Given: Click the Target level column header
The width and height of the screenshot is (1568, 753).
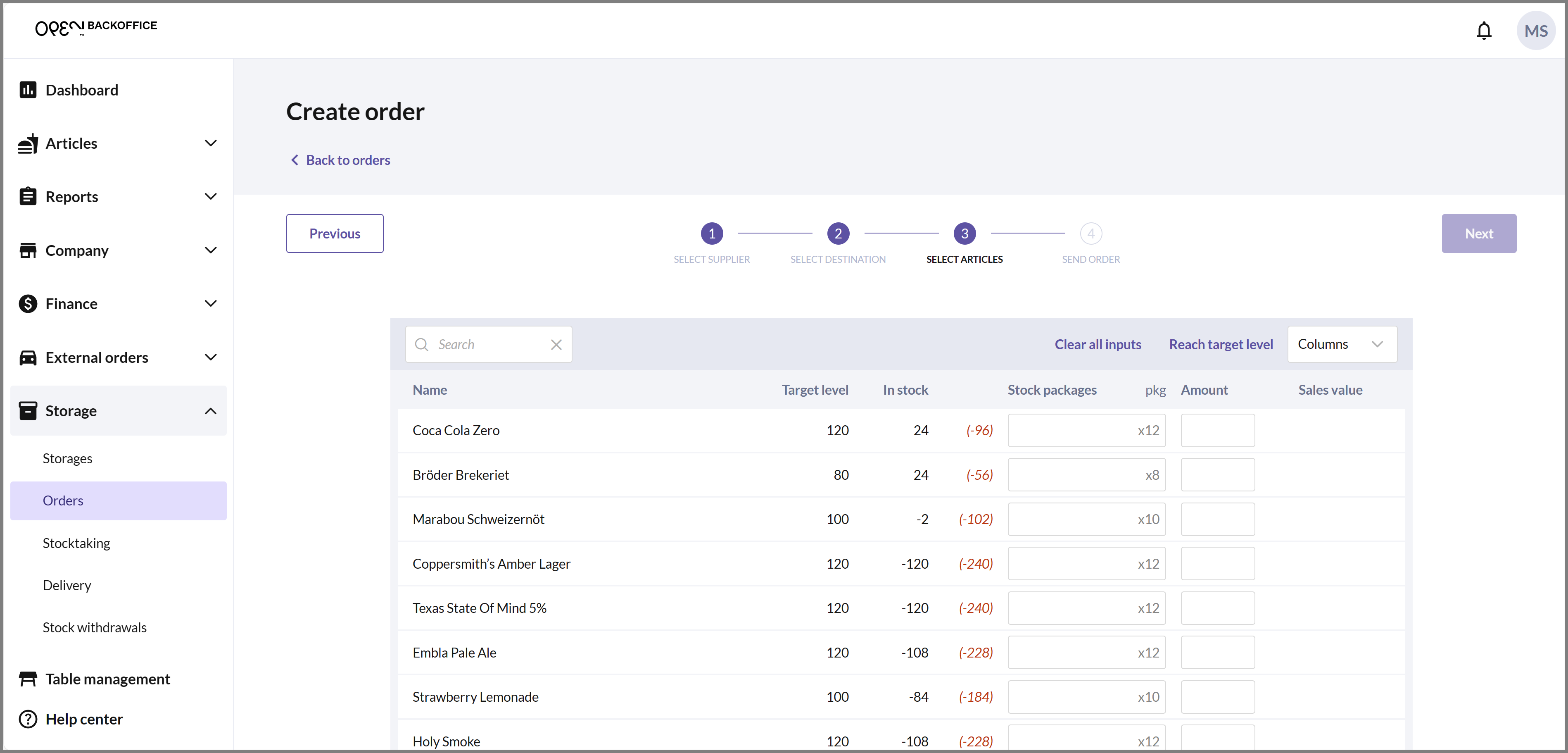Looking at the screenshot, I should tap(815, 390).
